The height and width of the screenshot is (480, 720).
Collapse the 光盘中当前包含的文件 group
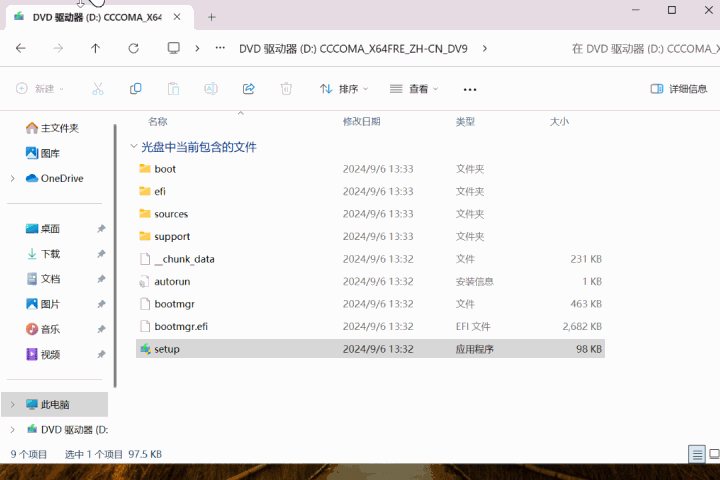[134, 147]
